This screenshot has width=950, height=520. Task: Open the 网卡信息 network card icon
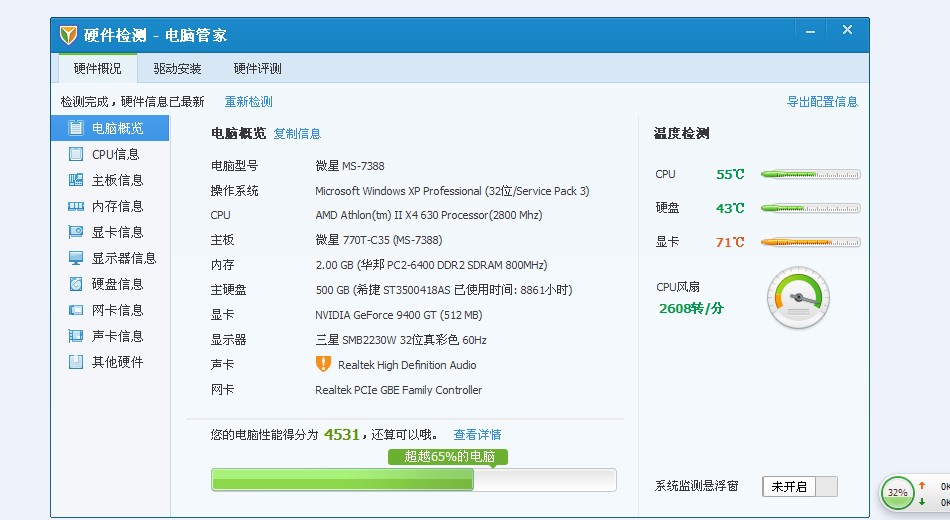pos(76,310)
